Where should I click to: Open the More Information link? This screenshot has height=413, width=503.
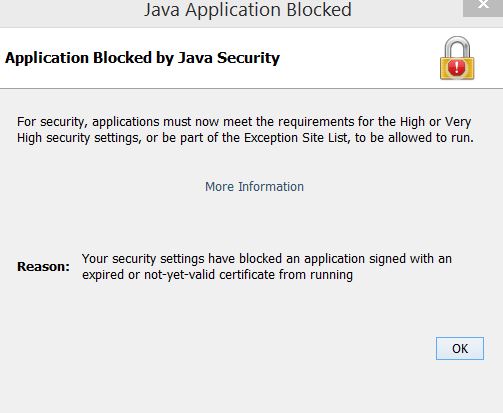[x=254, y=187]
